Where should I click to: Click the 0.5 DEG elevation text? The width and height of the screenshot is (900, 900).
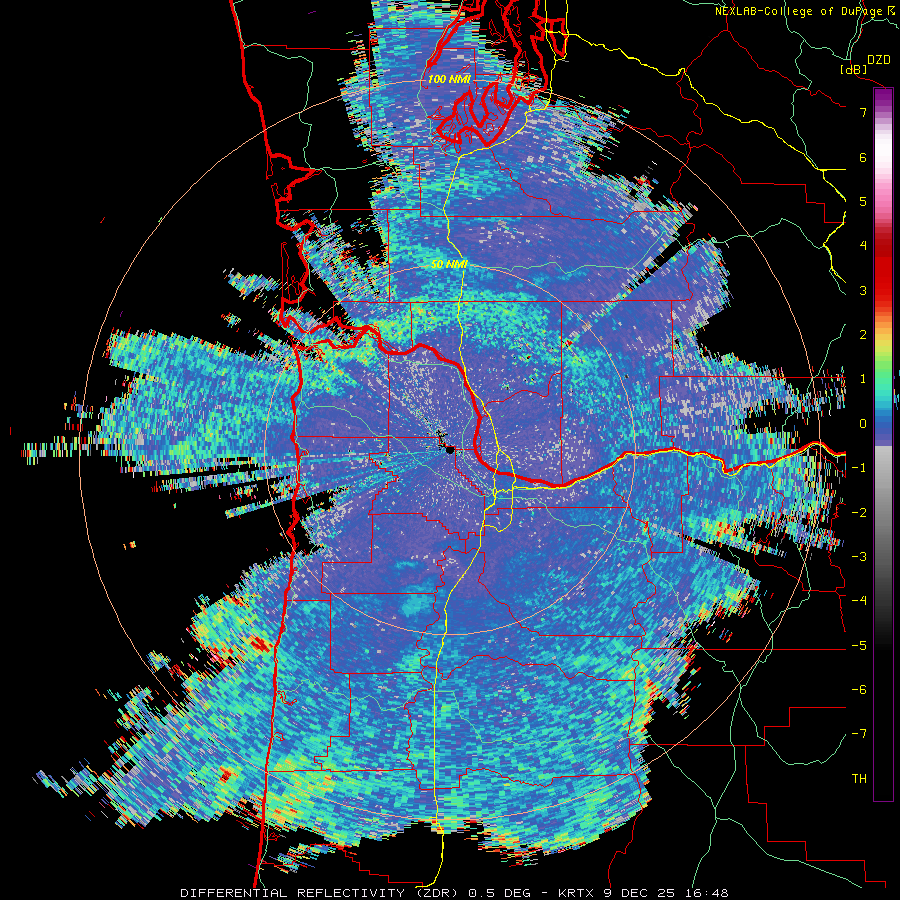point(501,893)
